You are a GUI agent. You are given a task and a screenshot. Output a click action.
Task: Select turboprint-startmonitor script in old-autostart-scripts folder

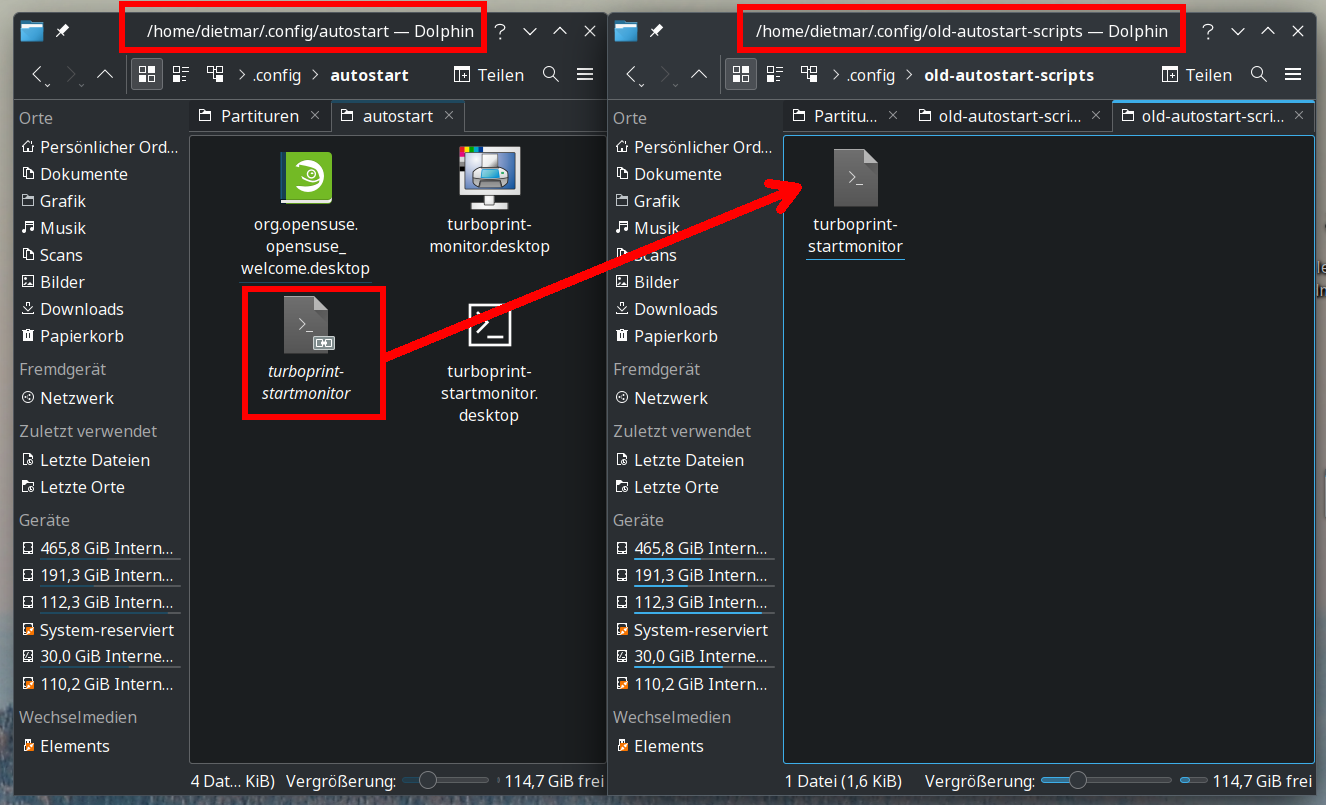click(856, 178)
